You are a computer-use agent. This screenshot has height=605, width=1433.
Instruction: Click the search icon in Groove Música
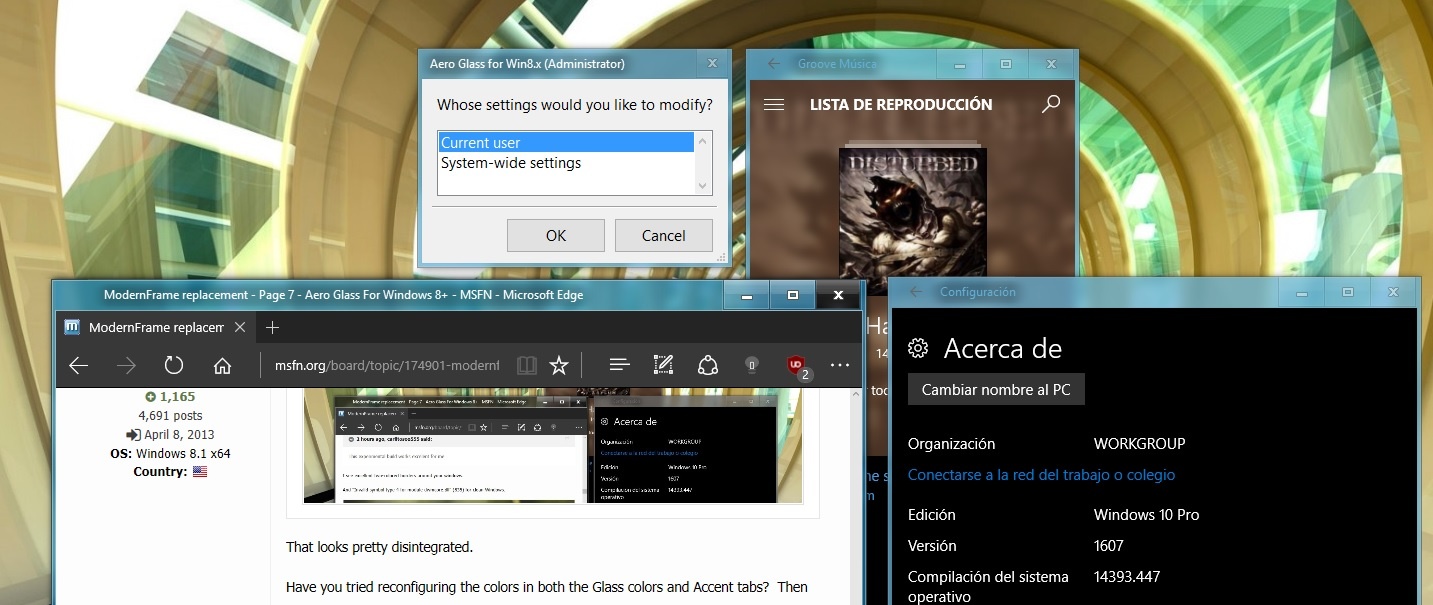(1050, 104)
